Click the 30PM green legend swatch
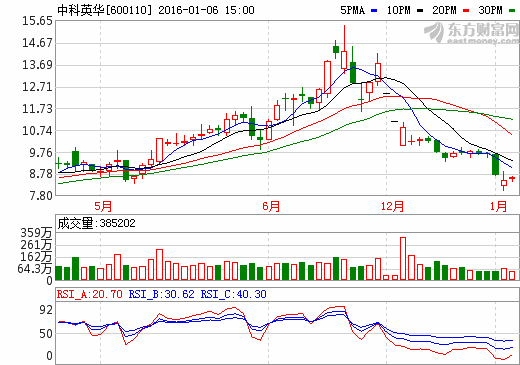520x365 pixels. tap(512, 11)
